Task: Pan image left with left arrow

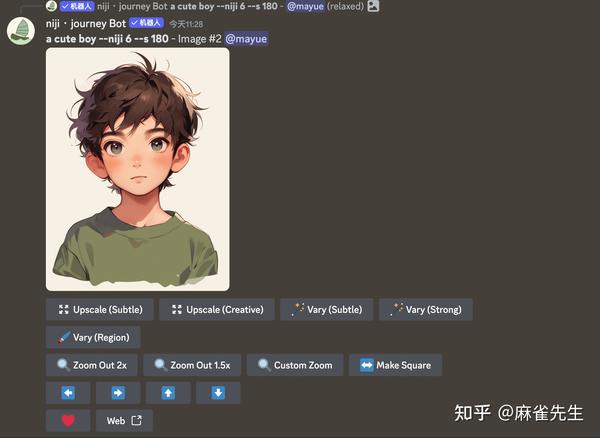Action: [68, 393]
